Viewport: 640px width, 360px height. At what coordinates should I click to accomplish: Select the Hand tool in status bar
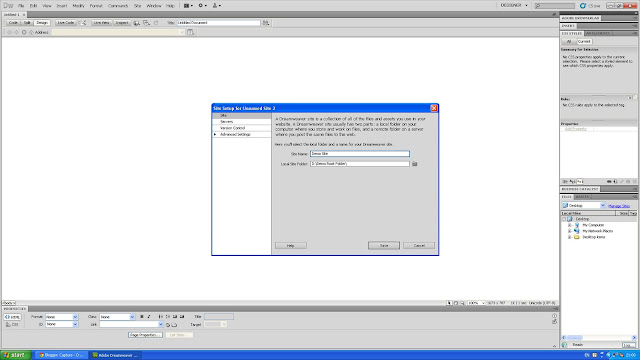456,303
